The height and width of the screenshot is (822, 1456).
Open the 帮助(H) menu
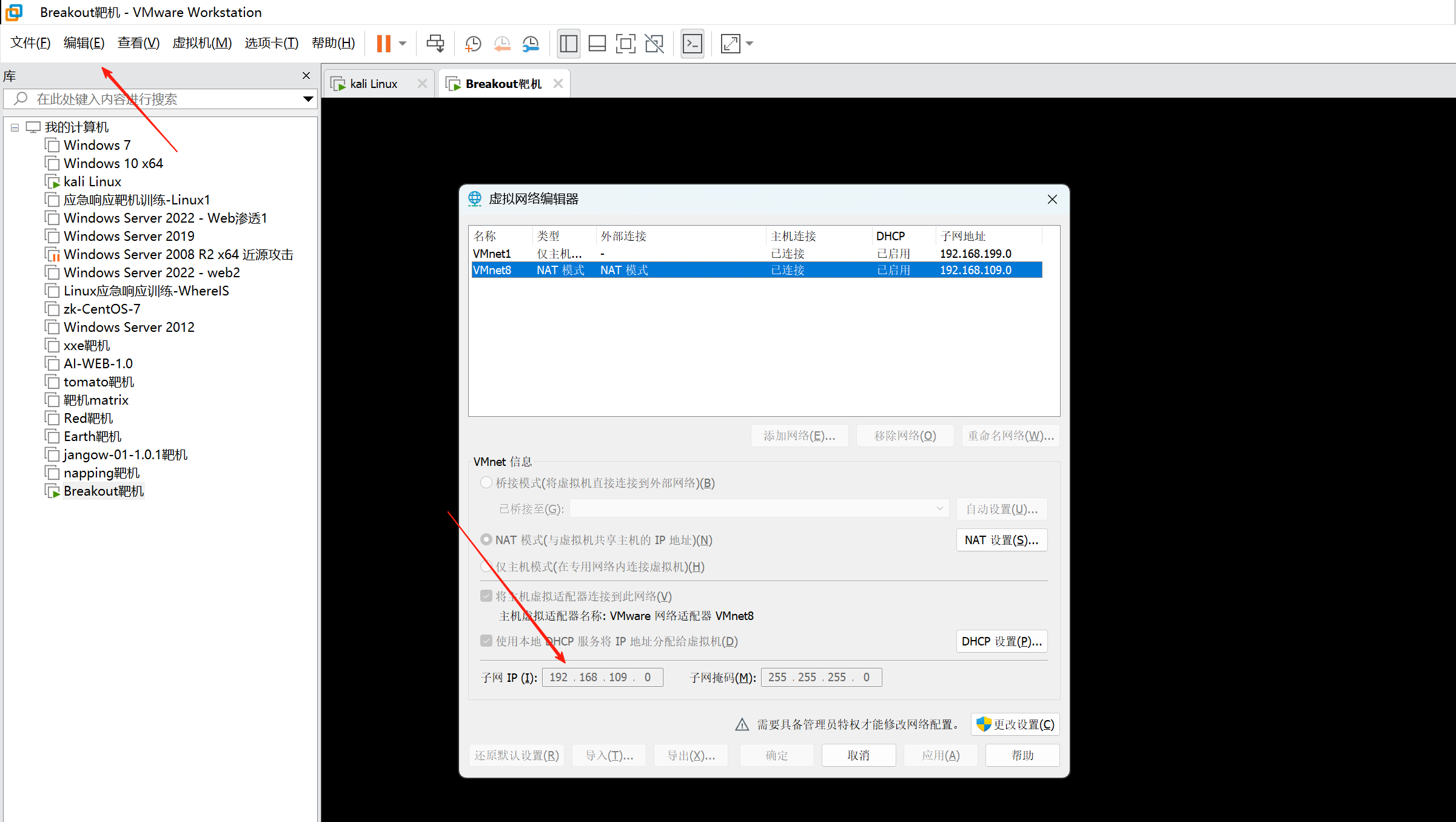(334, 43)
